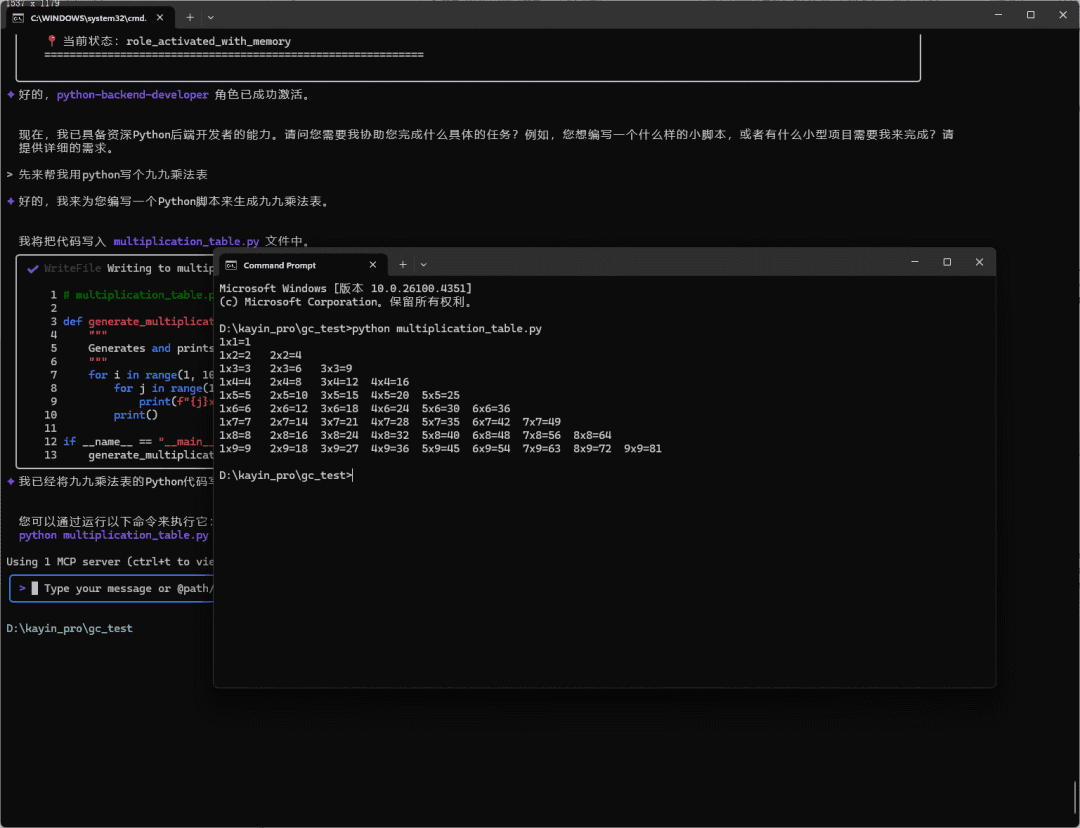This screenshot has height=828, width=1080.
Task: Minimize the back terminal window
Action: click(x=999, y=14)
